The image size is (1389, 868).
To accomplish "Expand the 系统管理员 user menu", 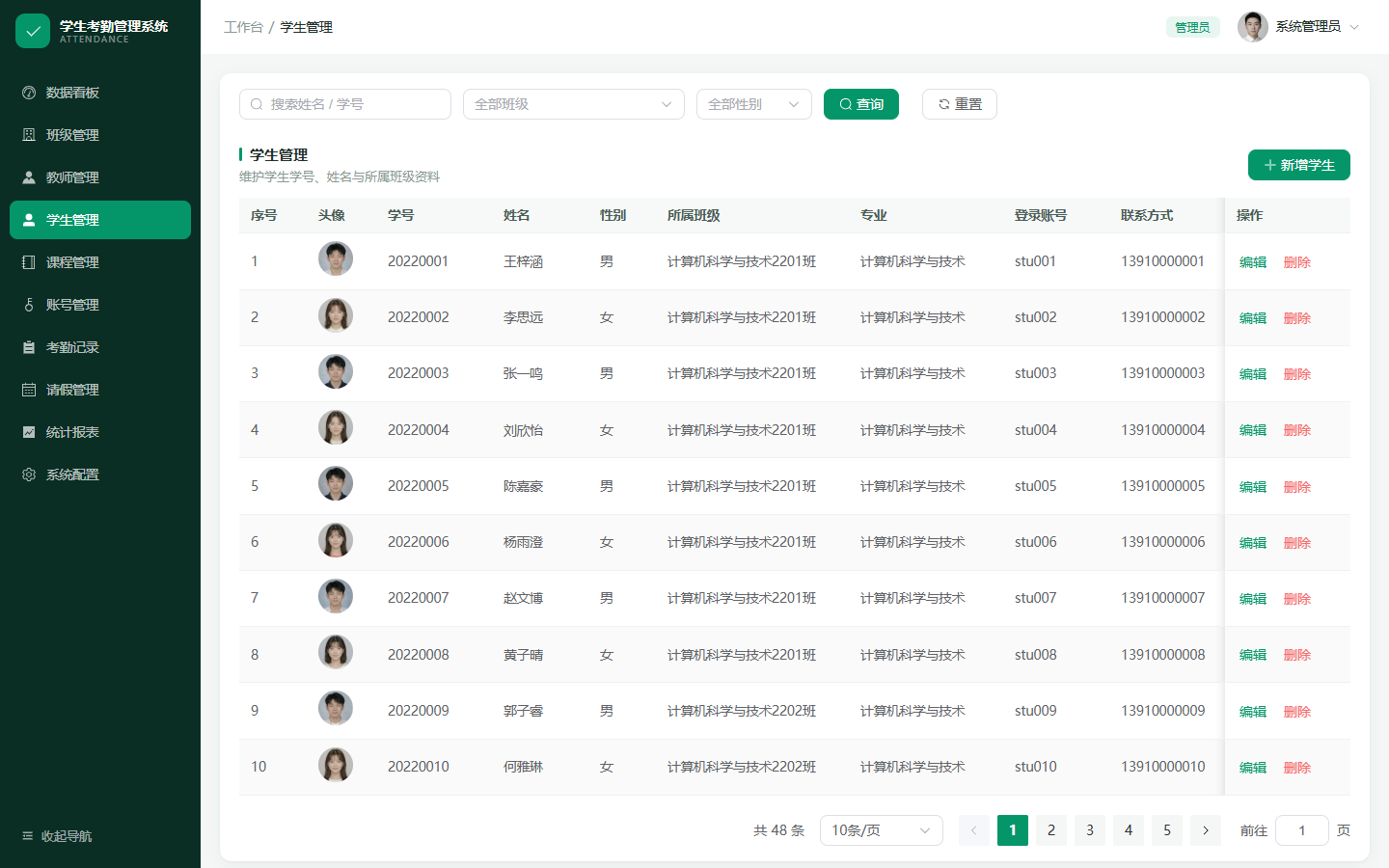I will tap(1298, 27).
